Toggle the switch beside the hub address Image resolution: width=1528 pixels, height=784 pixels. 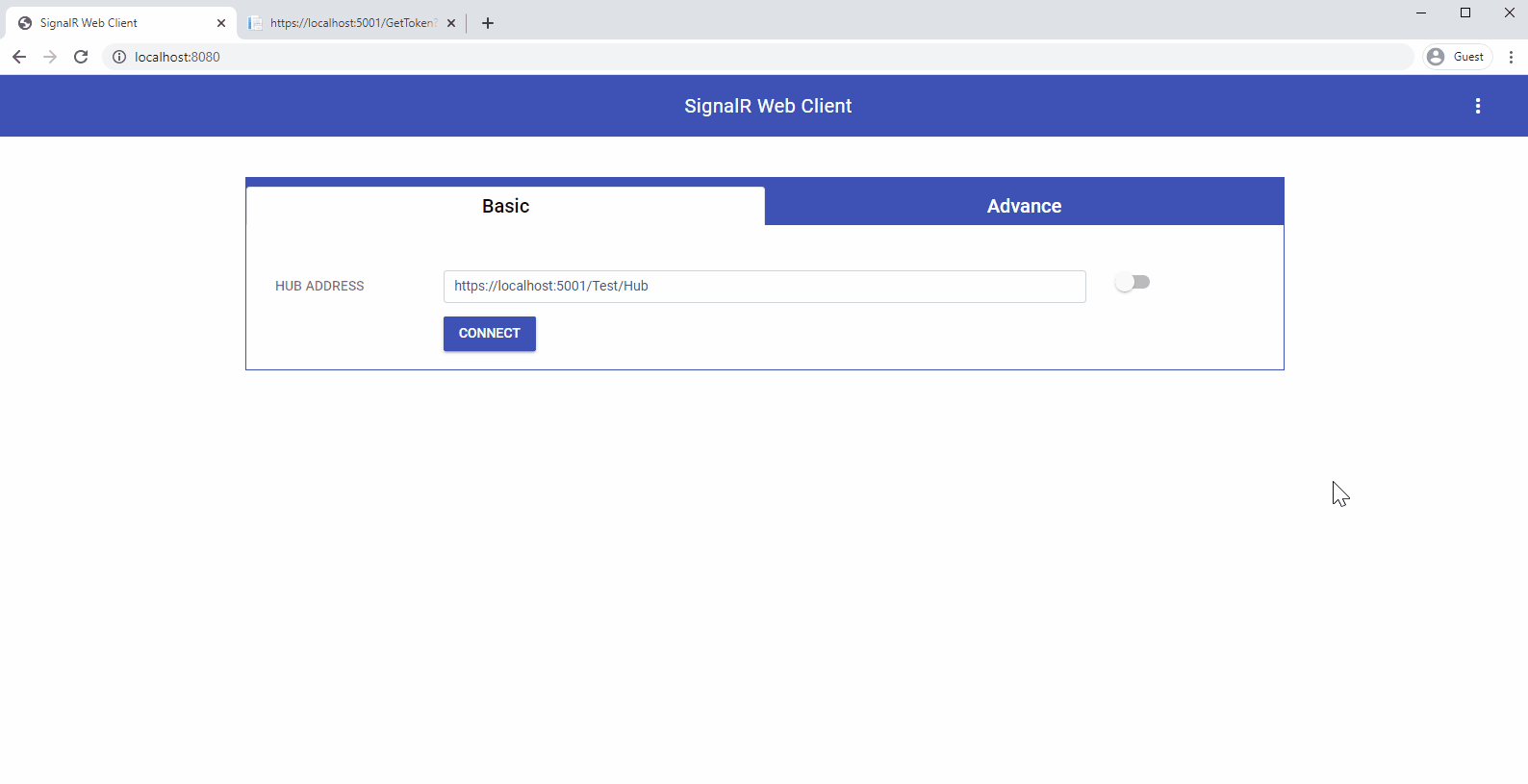1133,282
